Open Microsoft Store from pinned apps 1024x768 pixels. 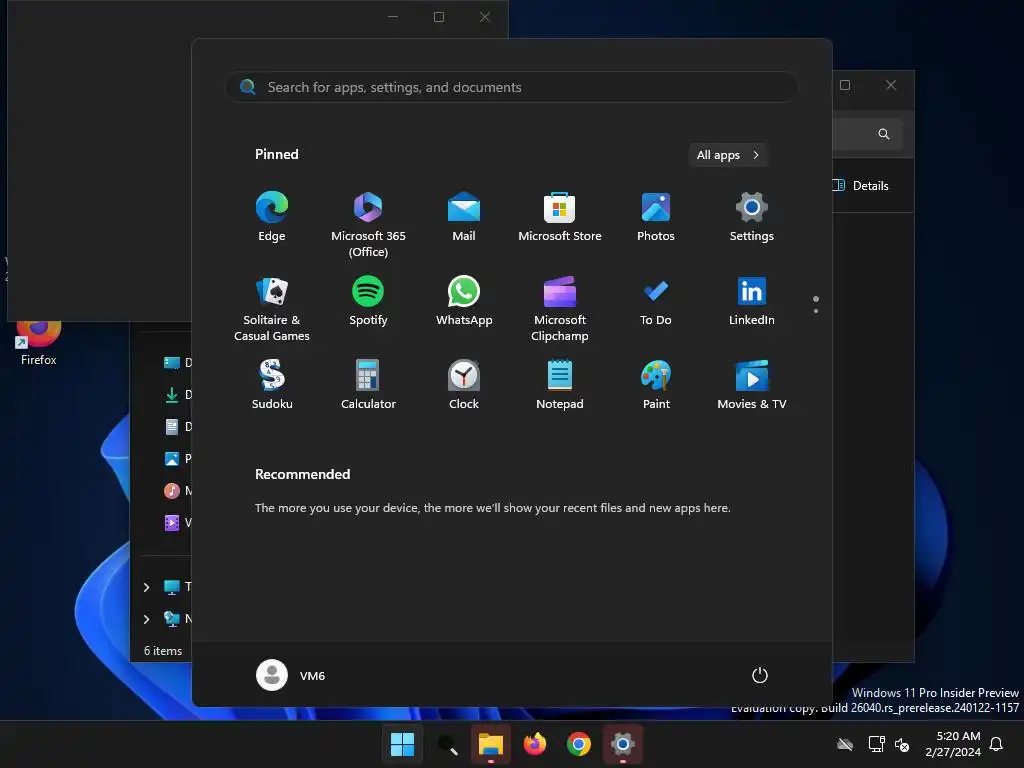pos(560,216)
